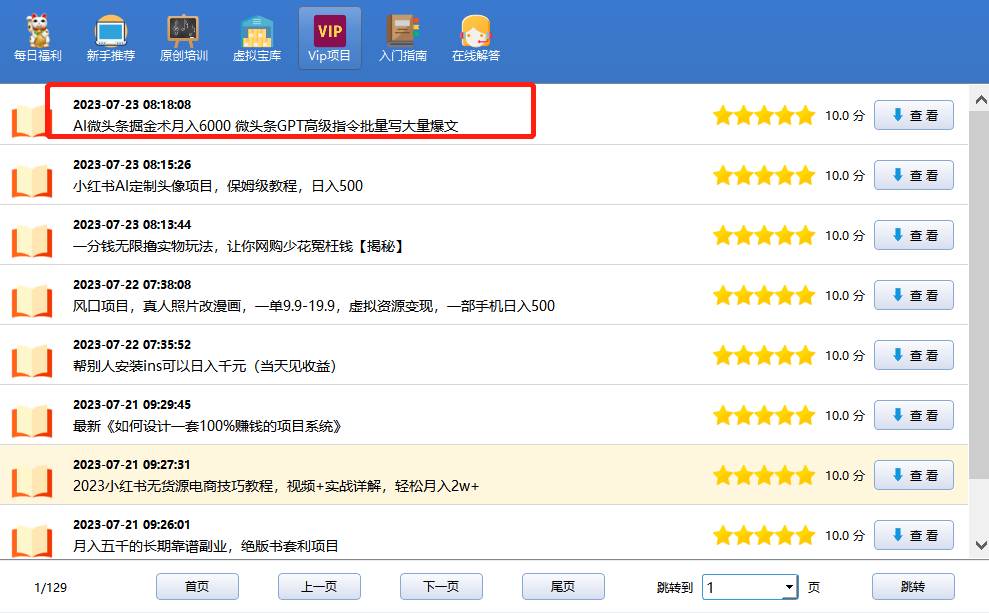Click 查看 for 2023小红书无货源电商 row

(x=913, y=475)
